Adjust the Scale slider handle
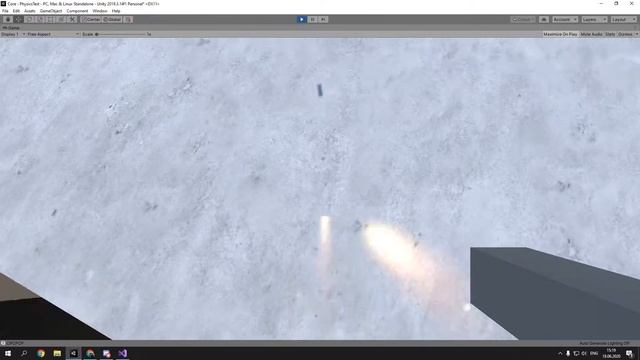The width and height of the screenshot is (640, 360). click(97, 34)
